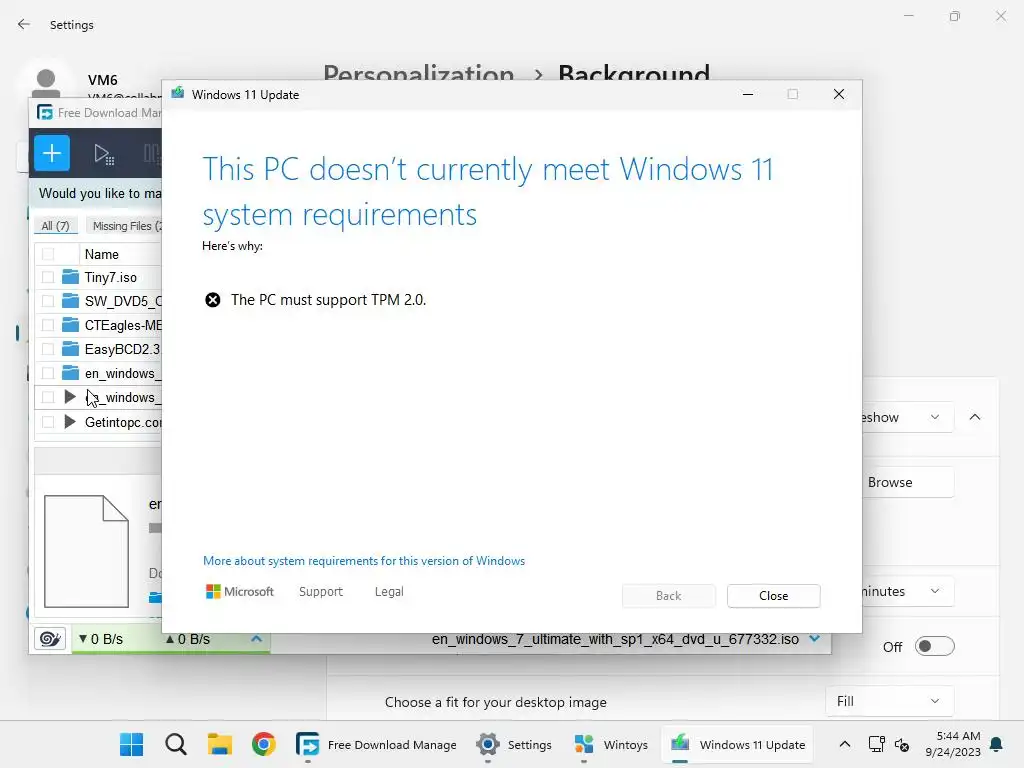Click the Legal link

pyautogui.click(x=389, y=592)
